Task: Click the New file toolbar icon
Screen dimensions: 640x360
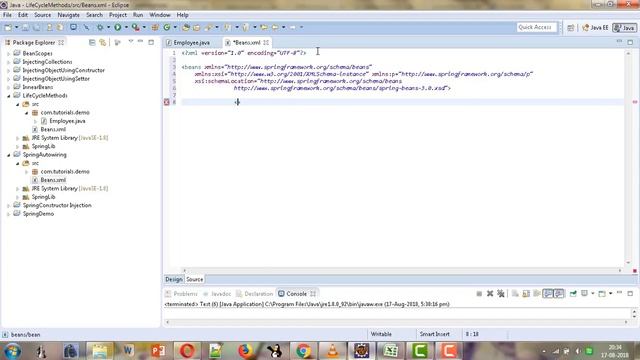Action: pyautogui.click(x=8, y=27)
